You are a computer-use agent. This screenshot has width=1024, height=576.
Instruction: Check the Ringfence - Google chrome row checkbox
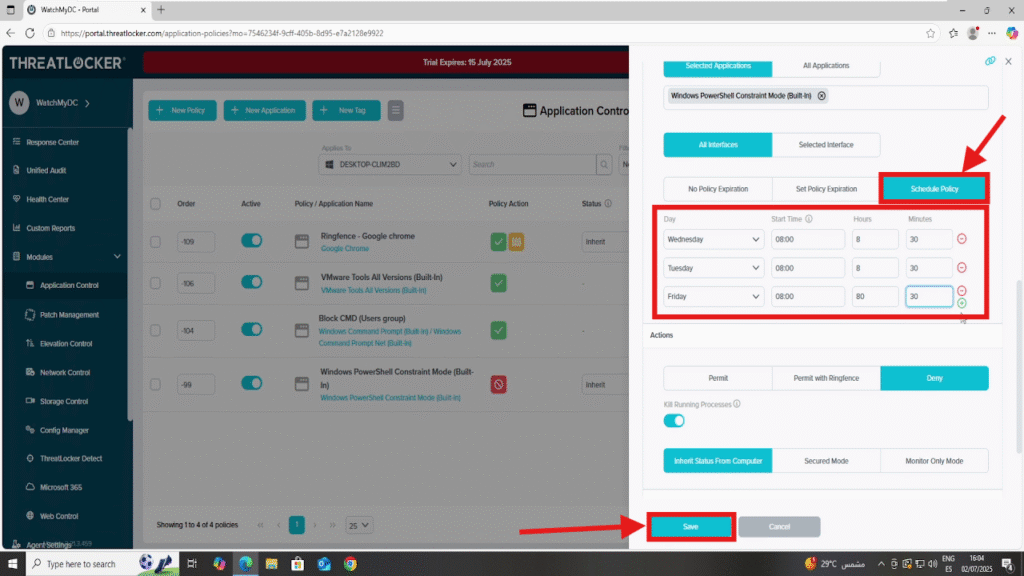(155, 242)
